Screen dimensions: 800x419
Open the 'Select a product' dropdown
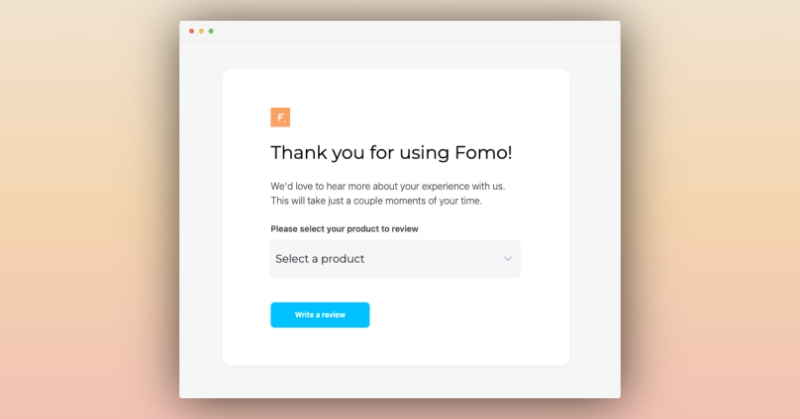click(395, 259)
